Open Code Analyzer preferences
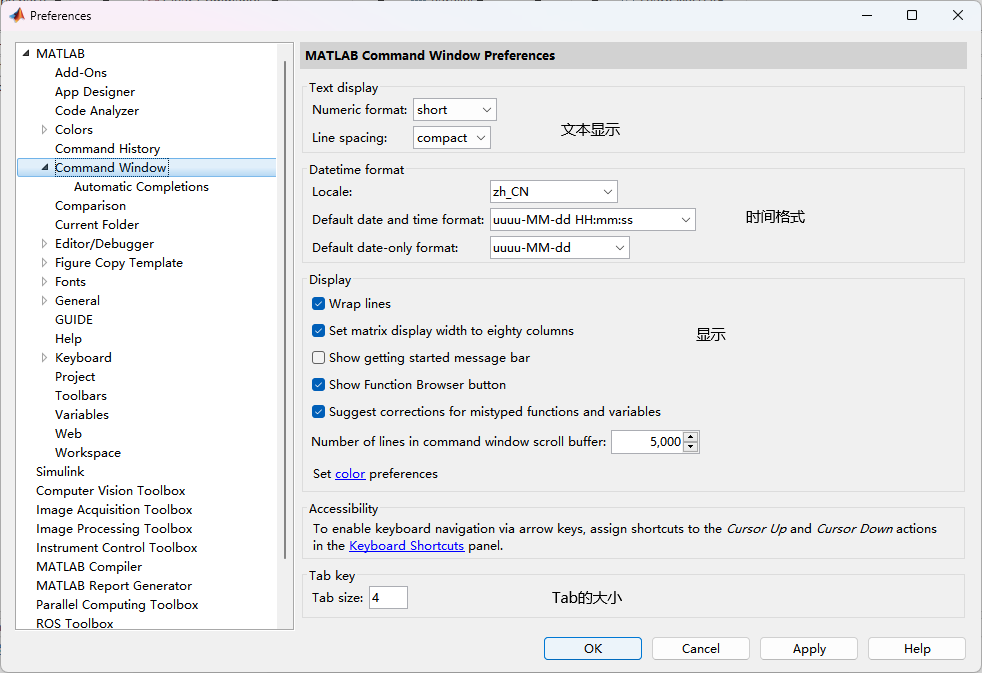This screenshot has height=673, width=982. pos(97,111)
